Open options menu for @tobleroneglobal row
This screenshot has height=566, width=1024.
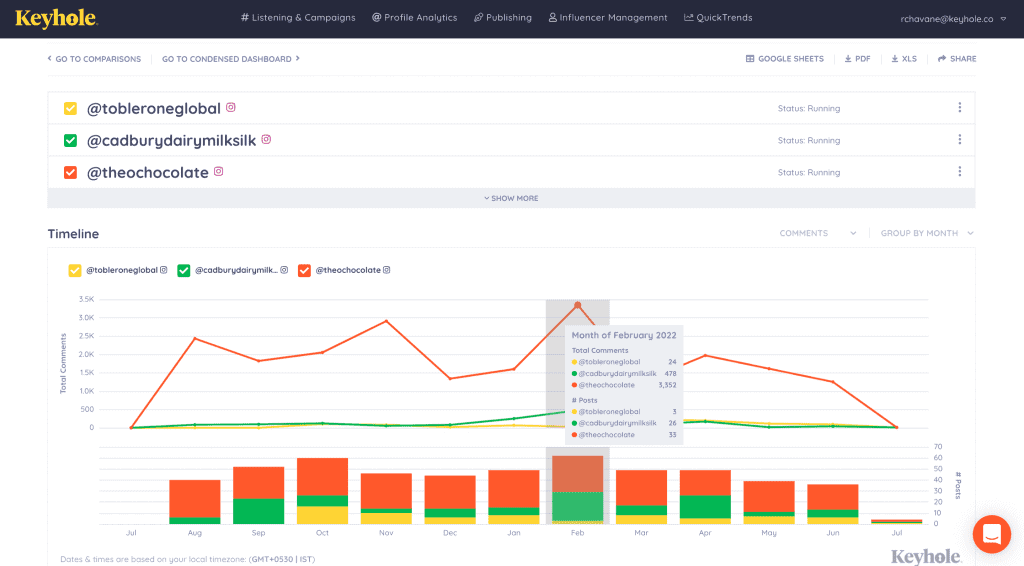959,108
